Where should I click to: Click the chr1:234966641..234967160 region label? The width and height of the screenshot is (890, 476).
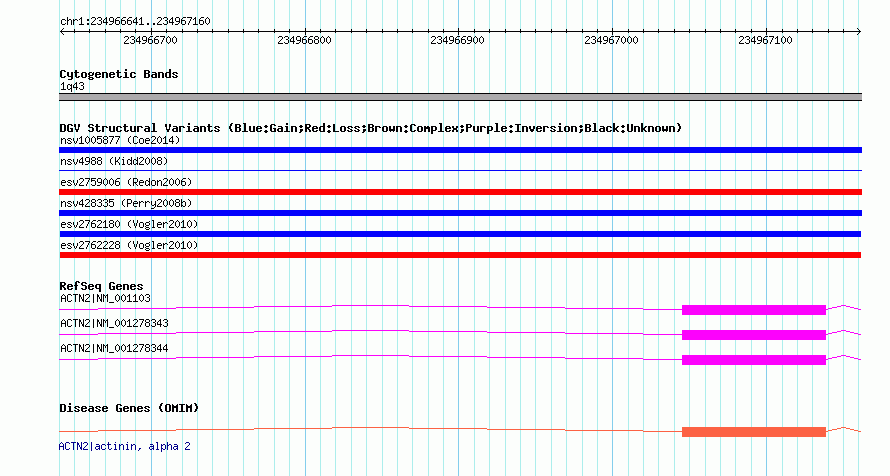point(135,22)
